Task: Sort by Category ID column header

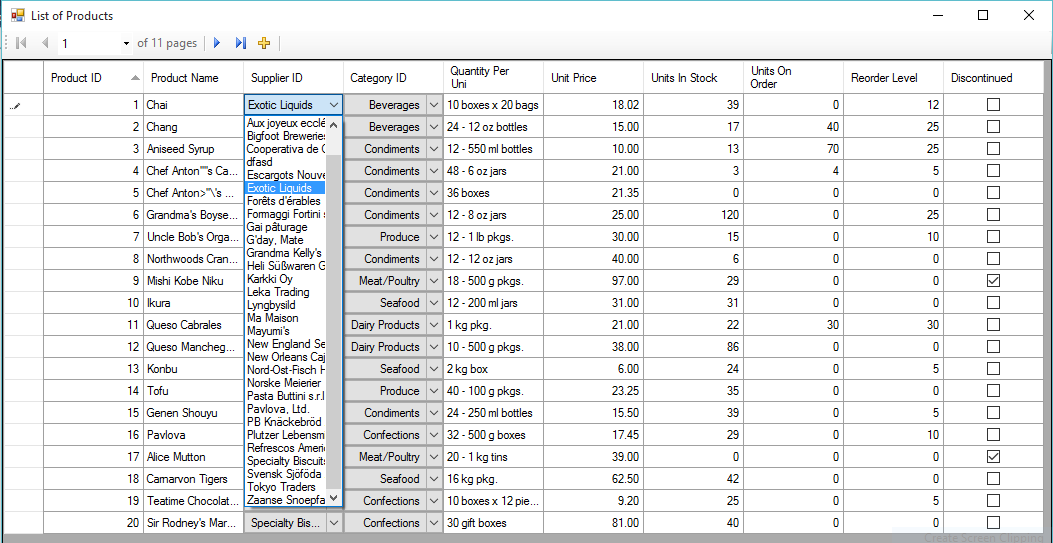Action: click(394, 78)
